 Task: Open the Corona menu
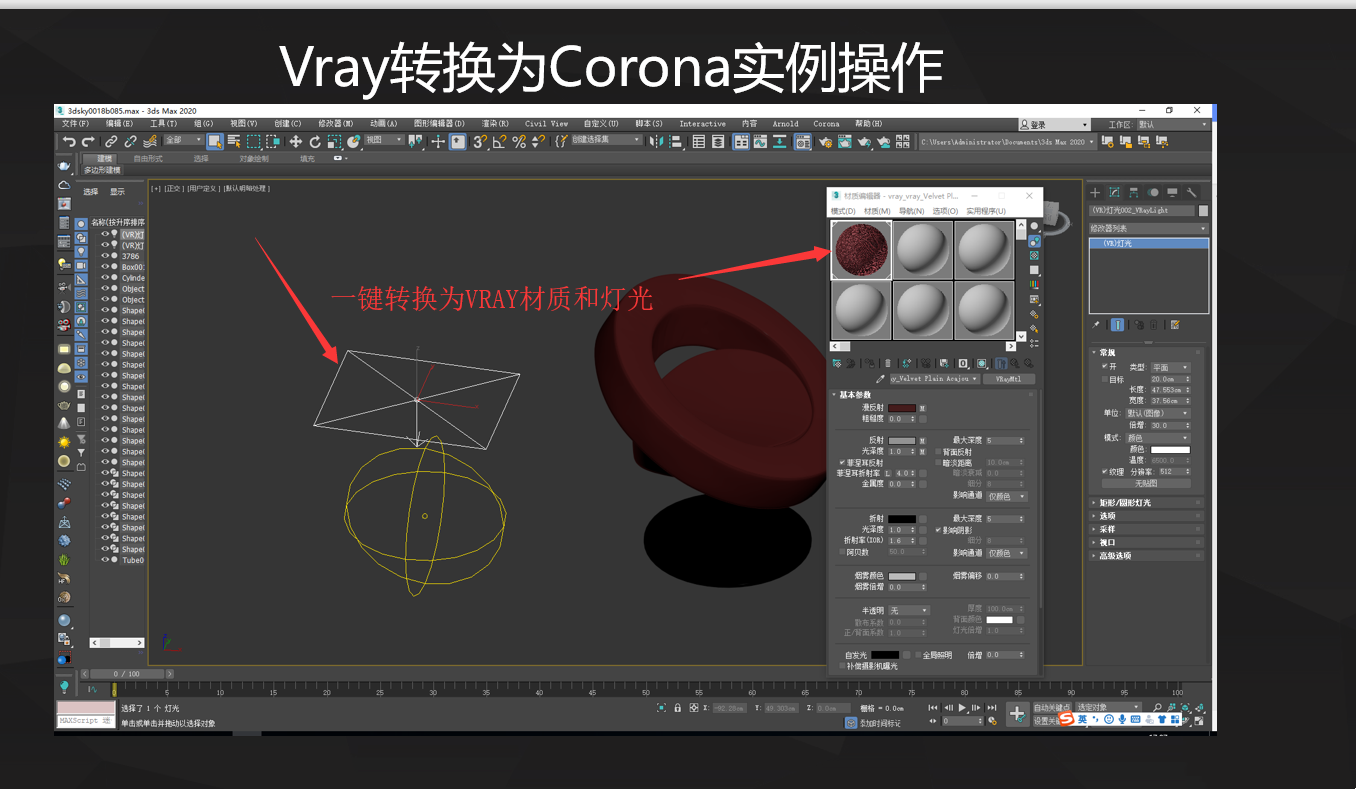pos(826,124)
